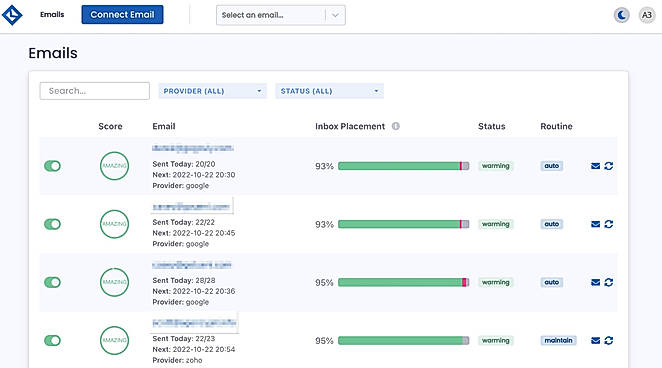Disable warming toggle for first email
662x368 pixels.
[x=52, y=166]
